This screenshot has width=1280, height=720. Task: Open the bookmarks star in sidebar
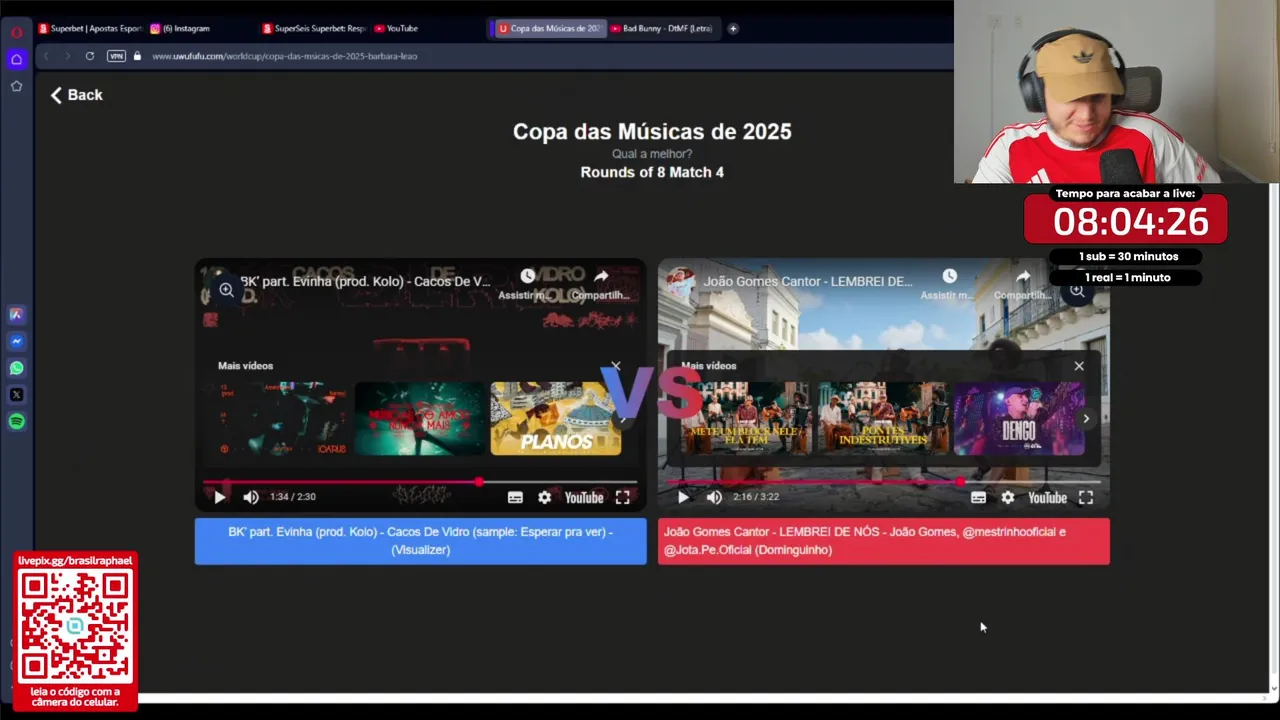16,86
